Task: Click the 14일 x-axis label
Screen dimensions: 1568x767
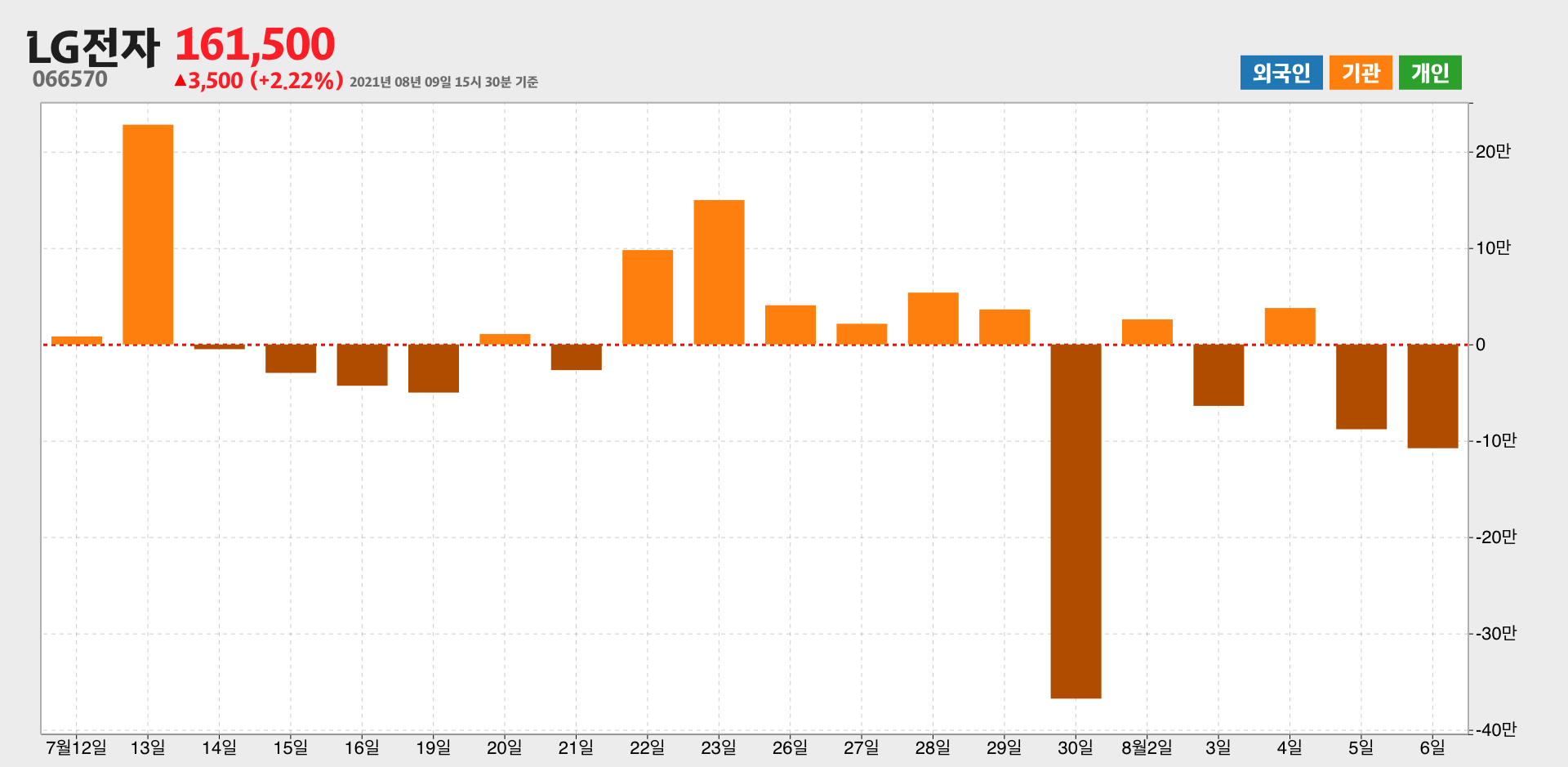Action: (x=219, y=747)
